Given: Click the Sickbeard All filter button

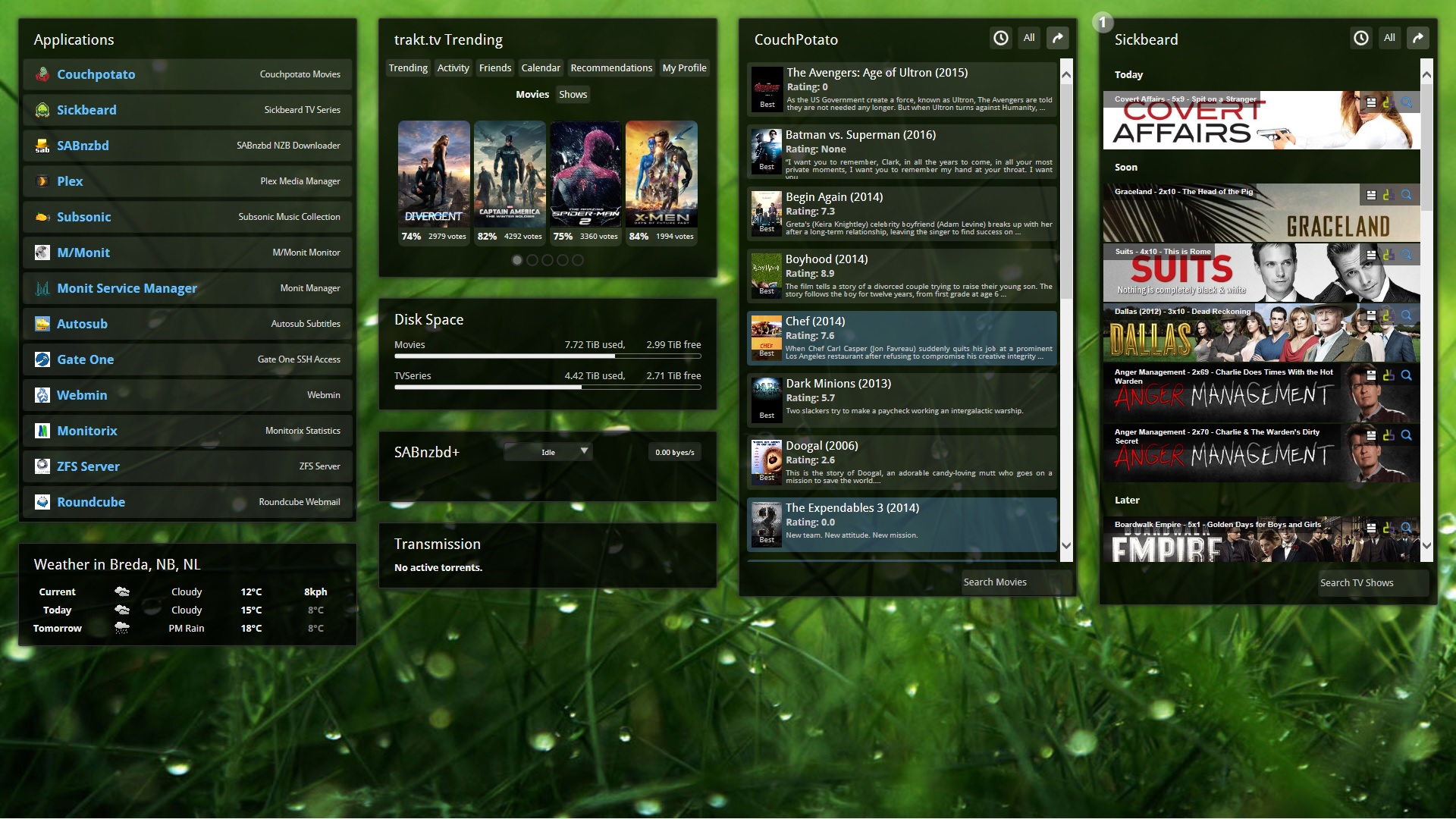Looking at the screenshot, I should (1389, 38).
